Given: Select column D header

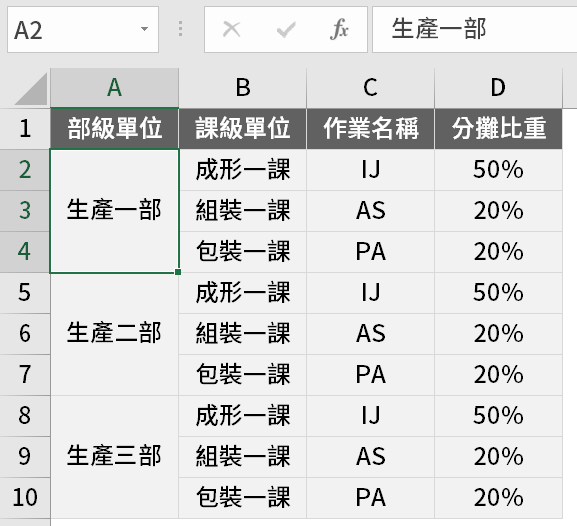Looking at the screenshot, I should pyautogui.click(x=498, y=88).
